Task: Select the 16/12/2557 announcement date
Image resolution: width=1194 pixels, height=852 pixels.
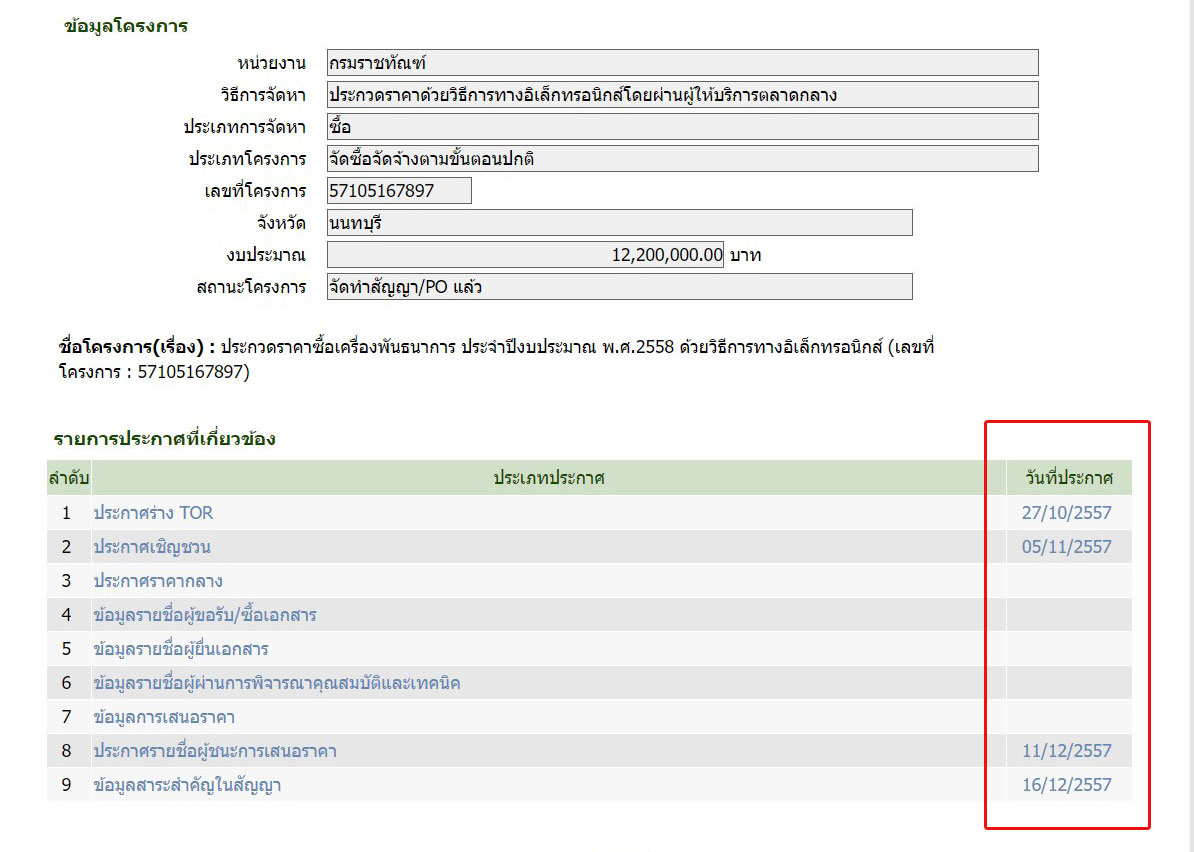Action: [1066, 785]
